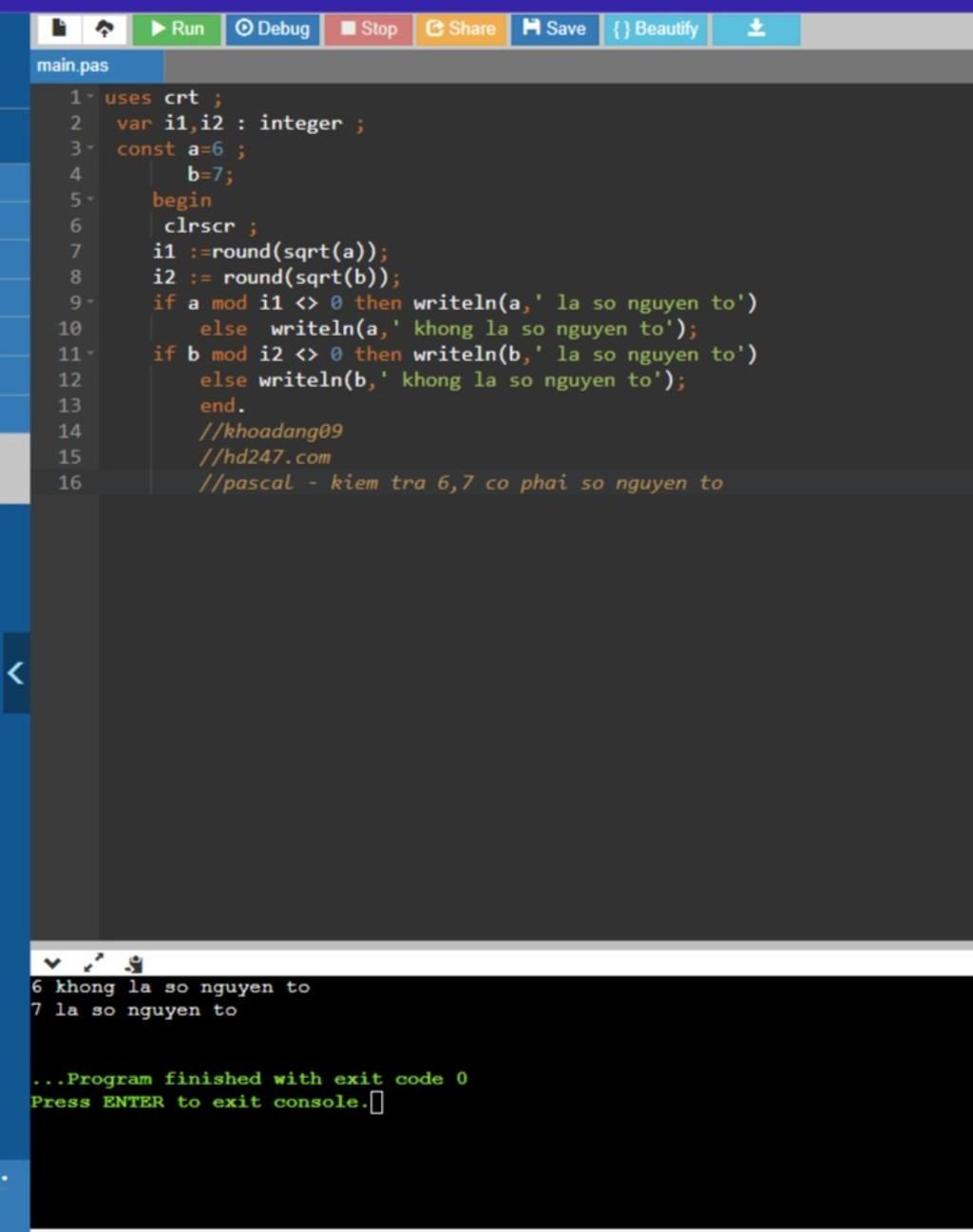Image resolution: width=973 pixels, height=1232 pixels.
Task: Click the 'if a mod i1' code line
Action: tap(454, 303)
